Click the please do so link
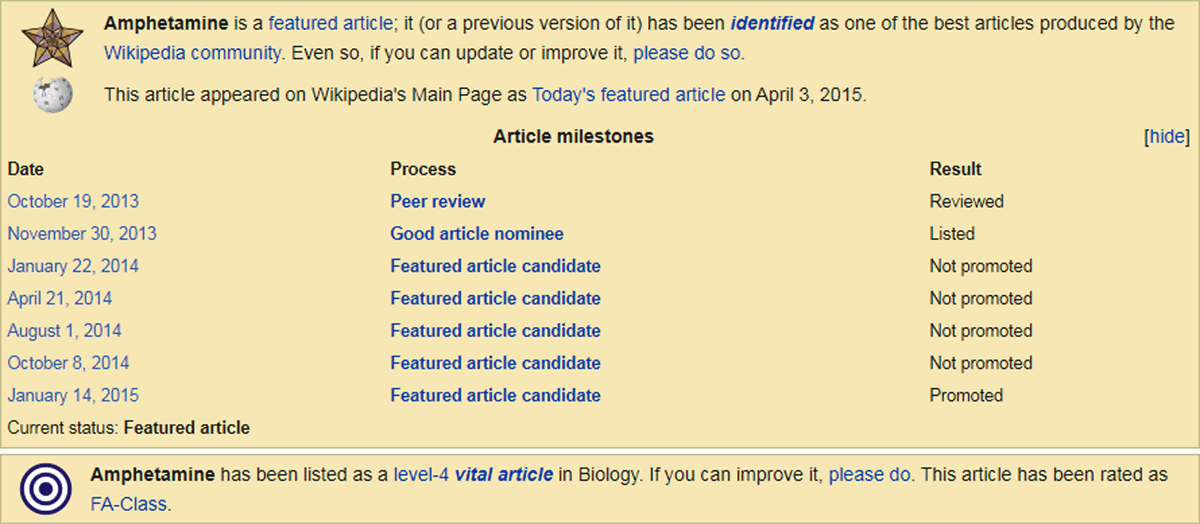Image resolution: width=1200 pixels, height=524 pixels. (x=688, y=53)
